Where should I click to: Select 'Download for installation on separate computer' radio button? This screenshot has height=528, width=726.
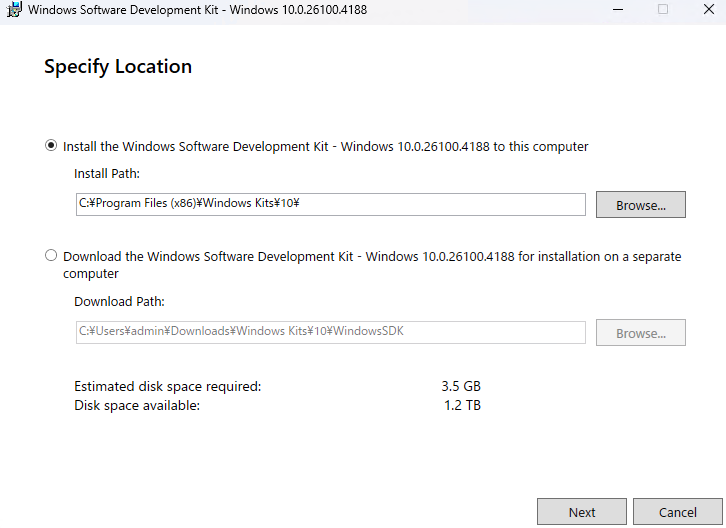[x=51, y=255]
